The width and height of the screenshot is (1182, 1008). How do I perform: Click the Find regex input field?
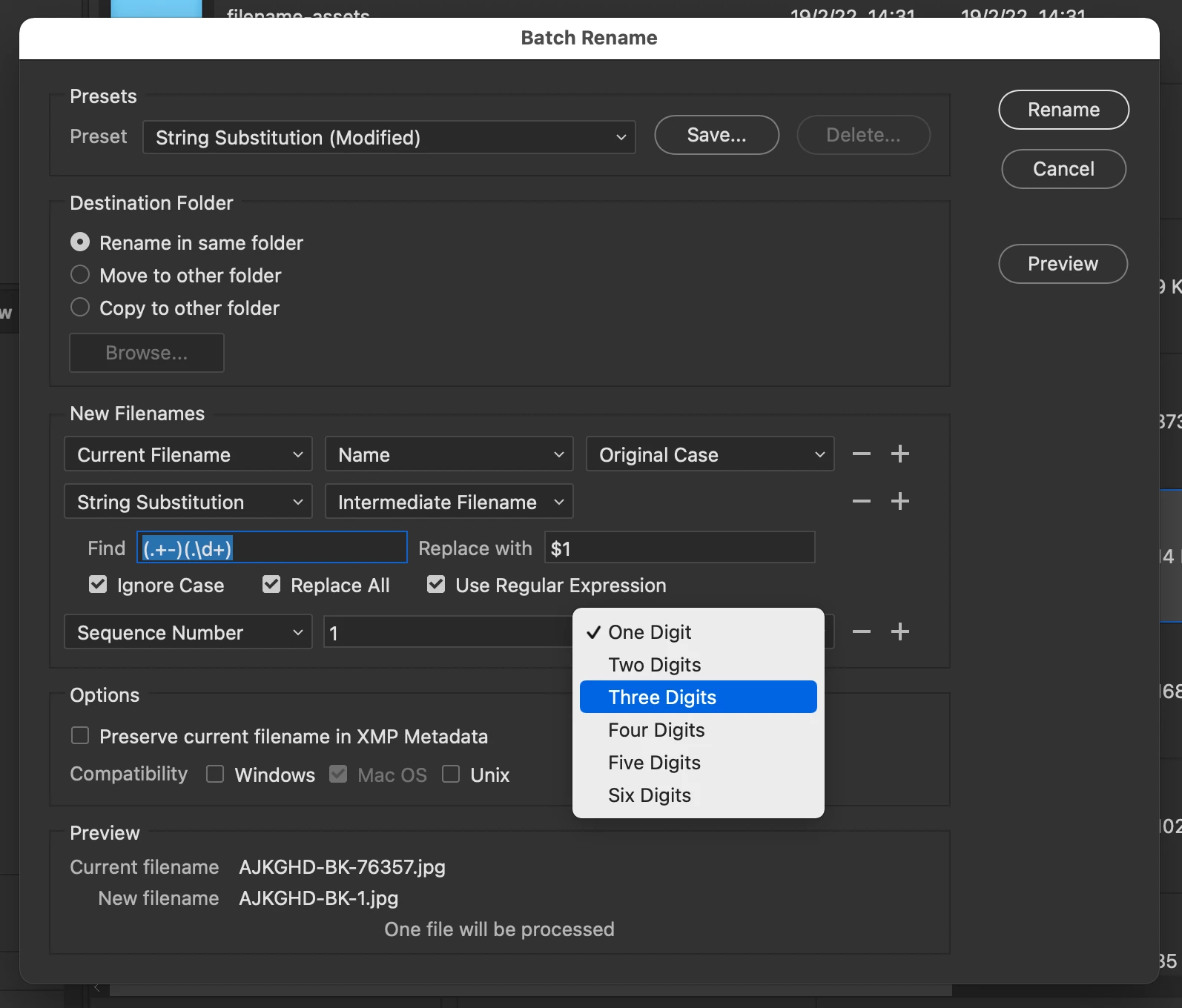[x=272, y=548]
